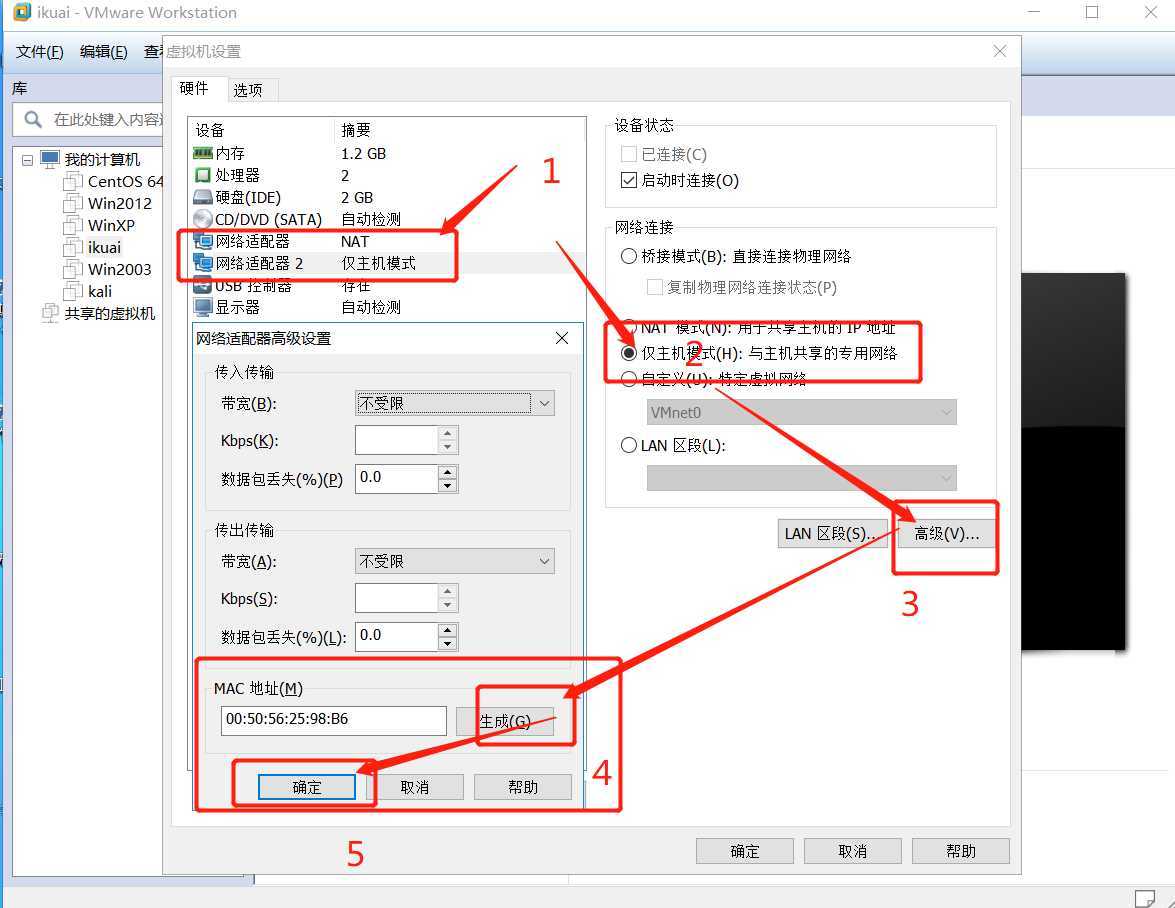Select 自定义(U) radio button
This screenshot has height=908, width=1175.
pyautogui.click(x=629, y=378)
